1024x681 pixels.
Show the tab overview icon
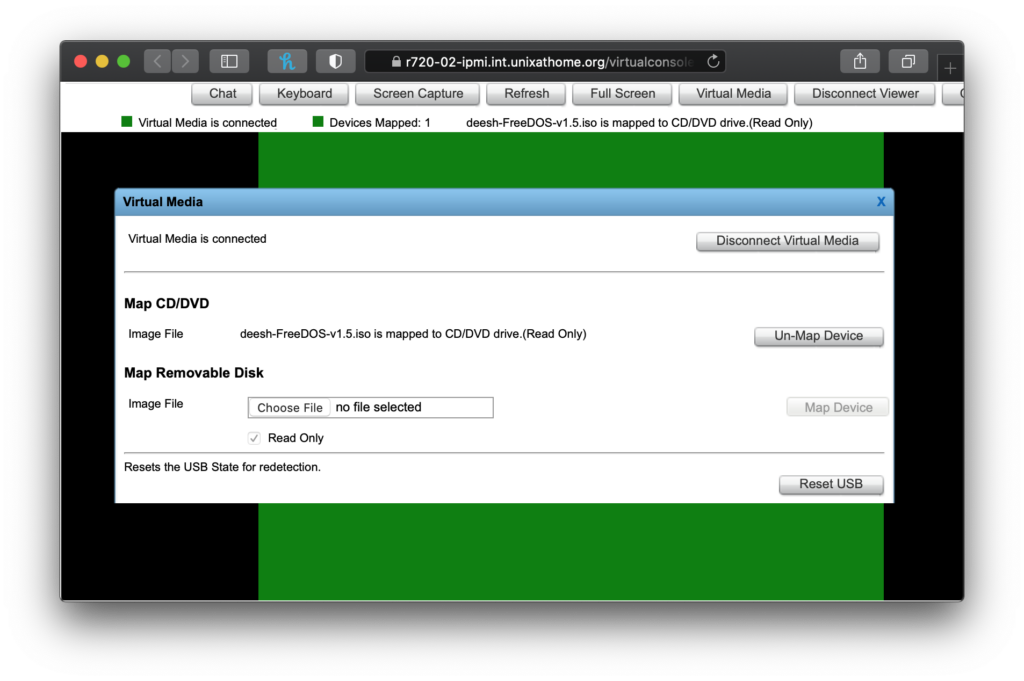coord(908,61)
